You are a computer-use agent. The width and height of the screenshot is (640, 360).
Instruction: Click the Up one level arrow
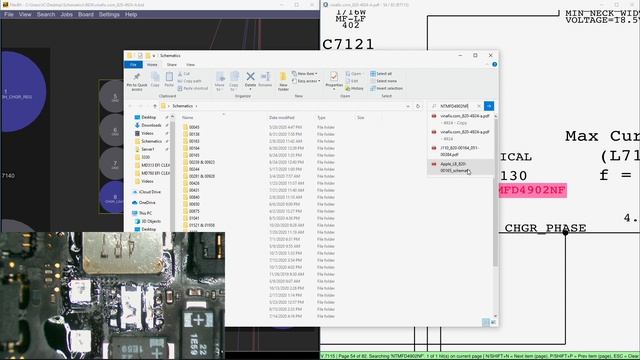point(155,106)
